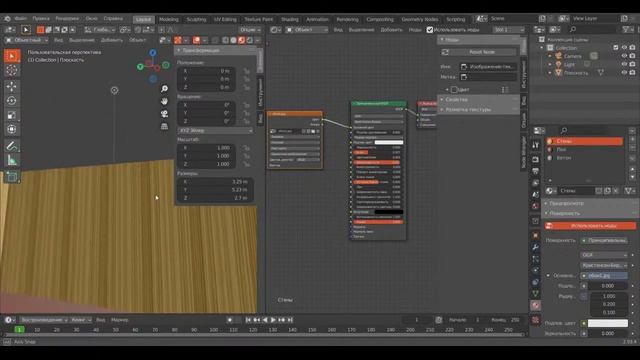This screenshot has width=640, height=360.
Task: Open the Object mode dropdown in viewport
Action: click(26, 40)
